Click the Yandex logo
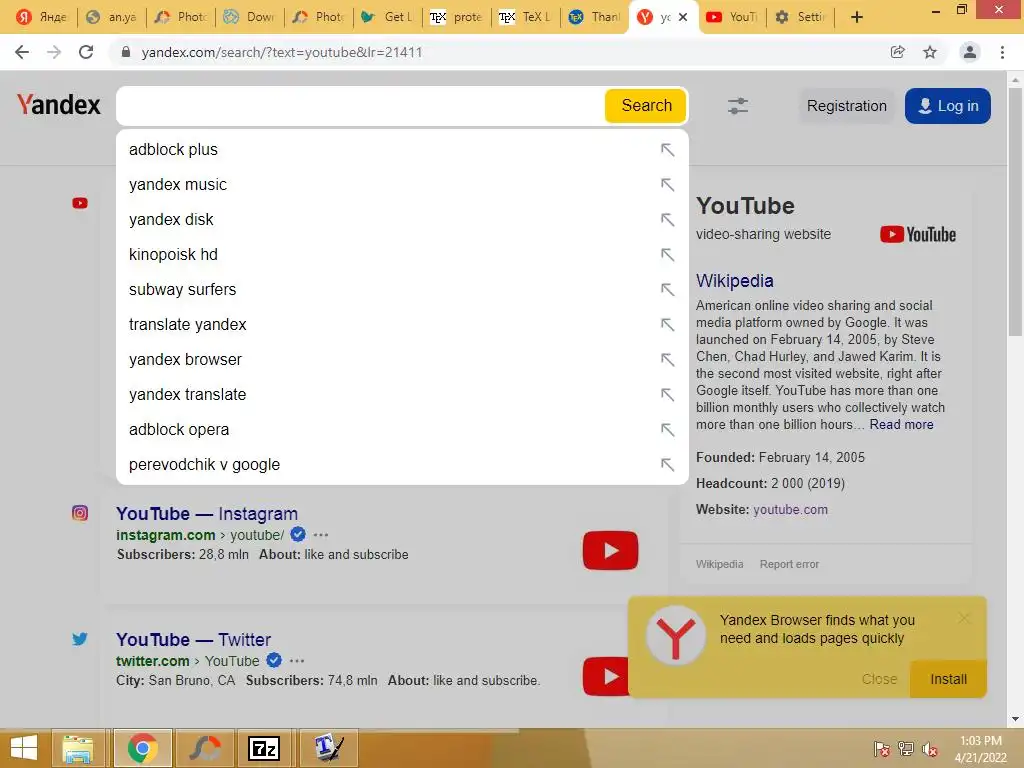 click(59, 104)
